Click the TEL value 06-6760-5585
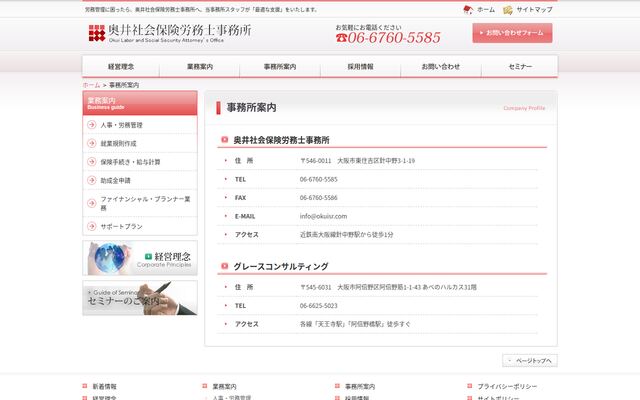Image resolution: width=640 pixels, height=400 pixels. coord(318,179)
